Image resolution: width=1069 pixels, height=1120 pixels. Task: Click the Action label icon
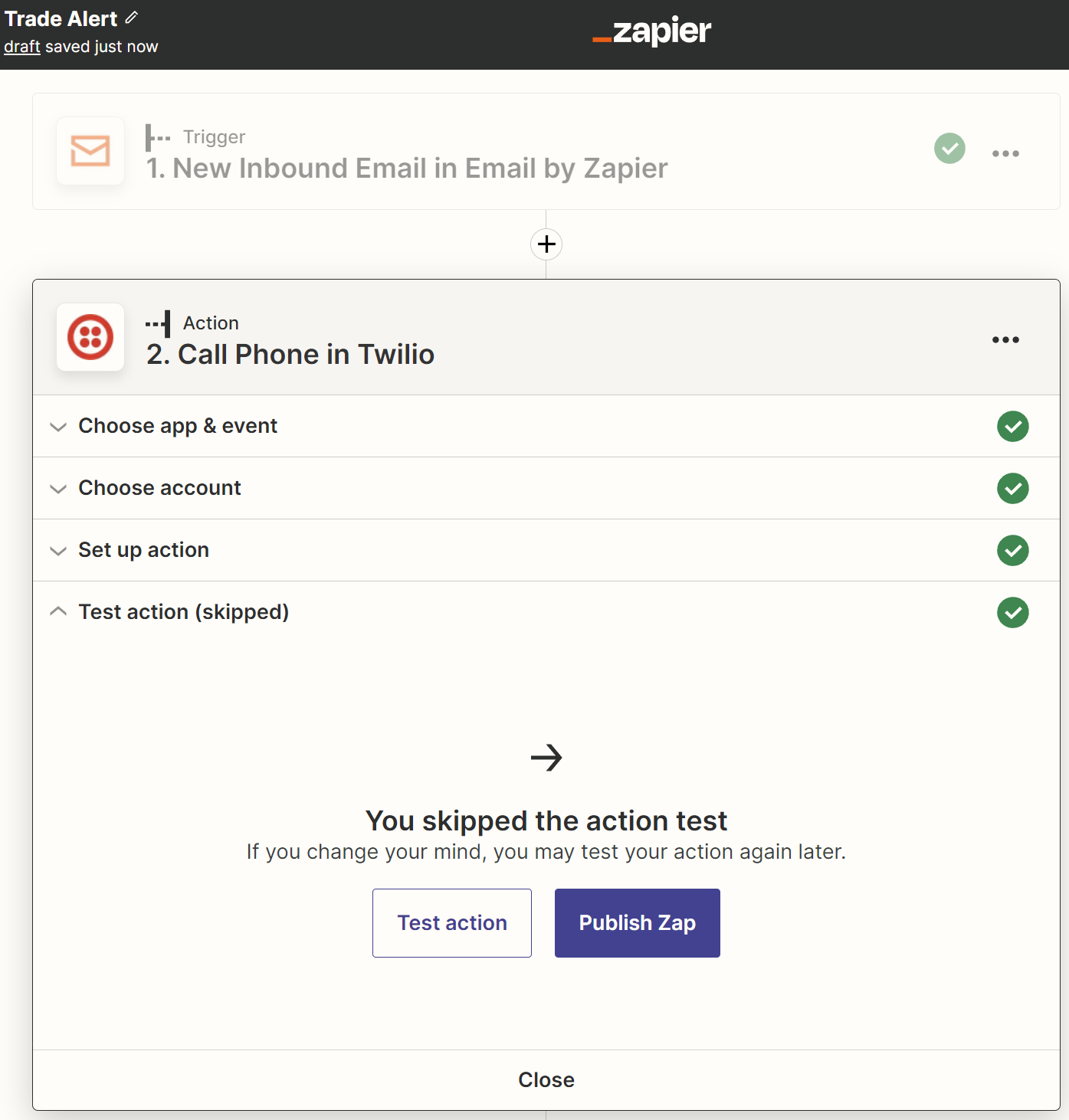158,324
